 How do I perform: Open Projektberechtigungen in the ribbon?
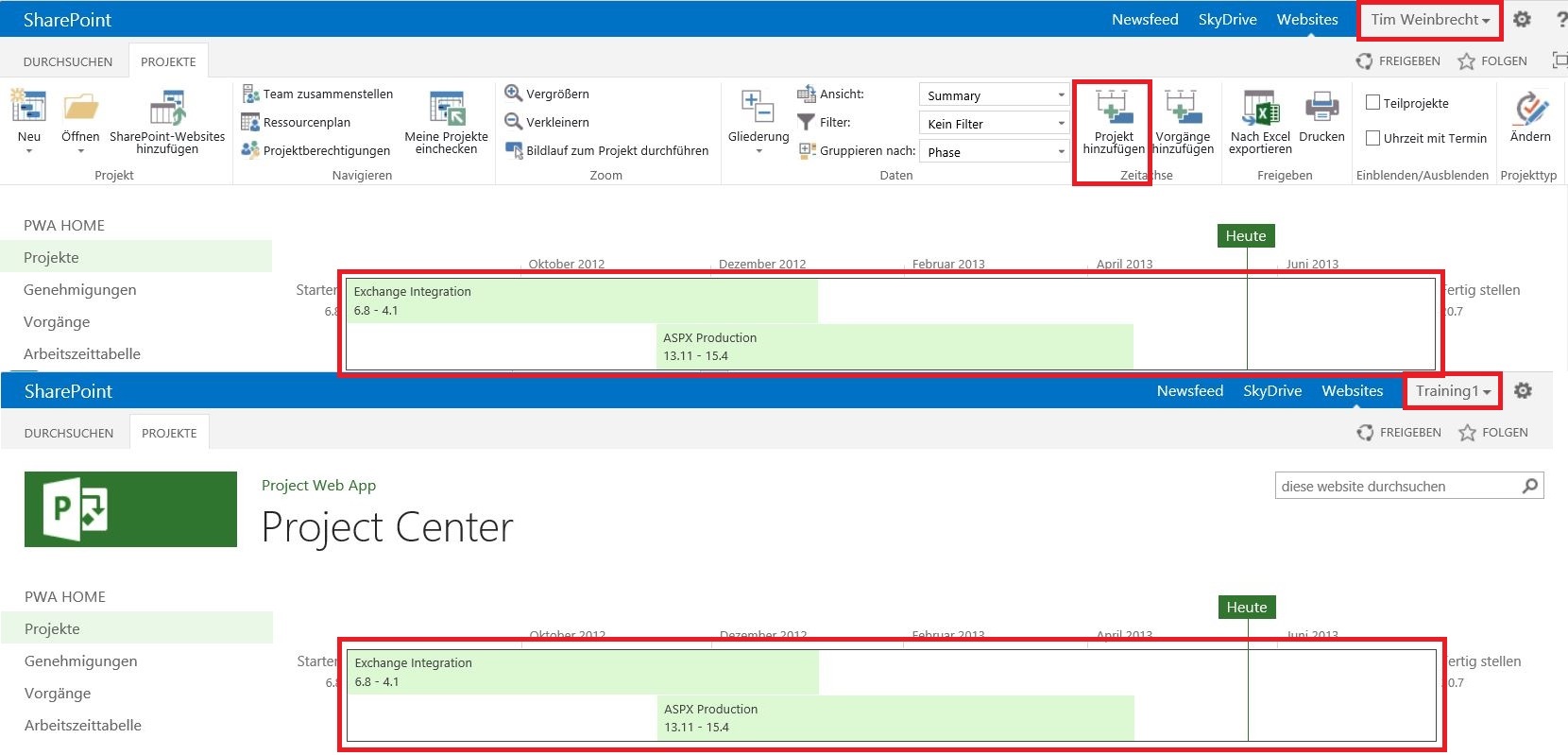point(315,150)
